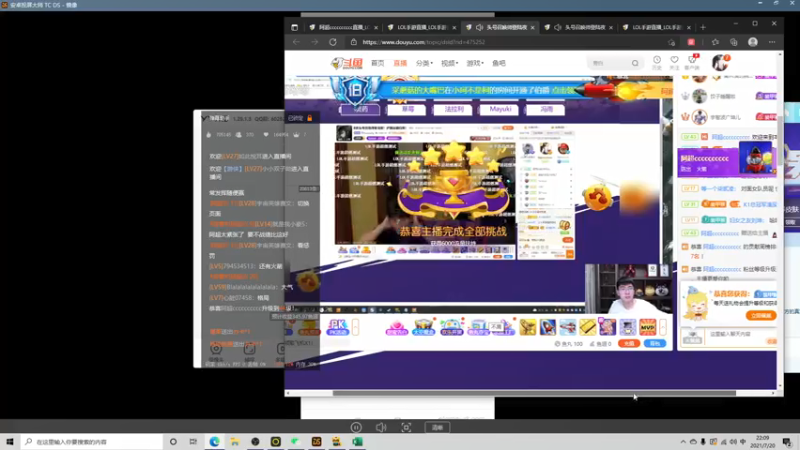Click the address bar URL
This screenshot has height=450, width=800.
423,42
